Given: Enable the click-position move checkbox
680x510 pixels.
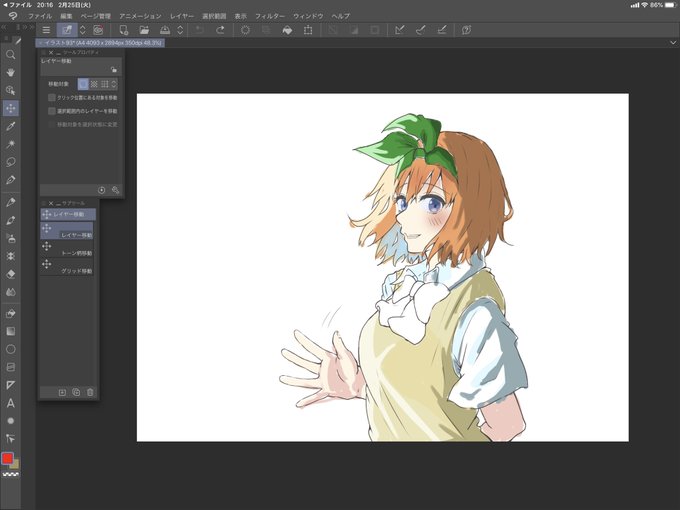Looking at the screenshot, I should pyautogui.click(x=52, y=98).
